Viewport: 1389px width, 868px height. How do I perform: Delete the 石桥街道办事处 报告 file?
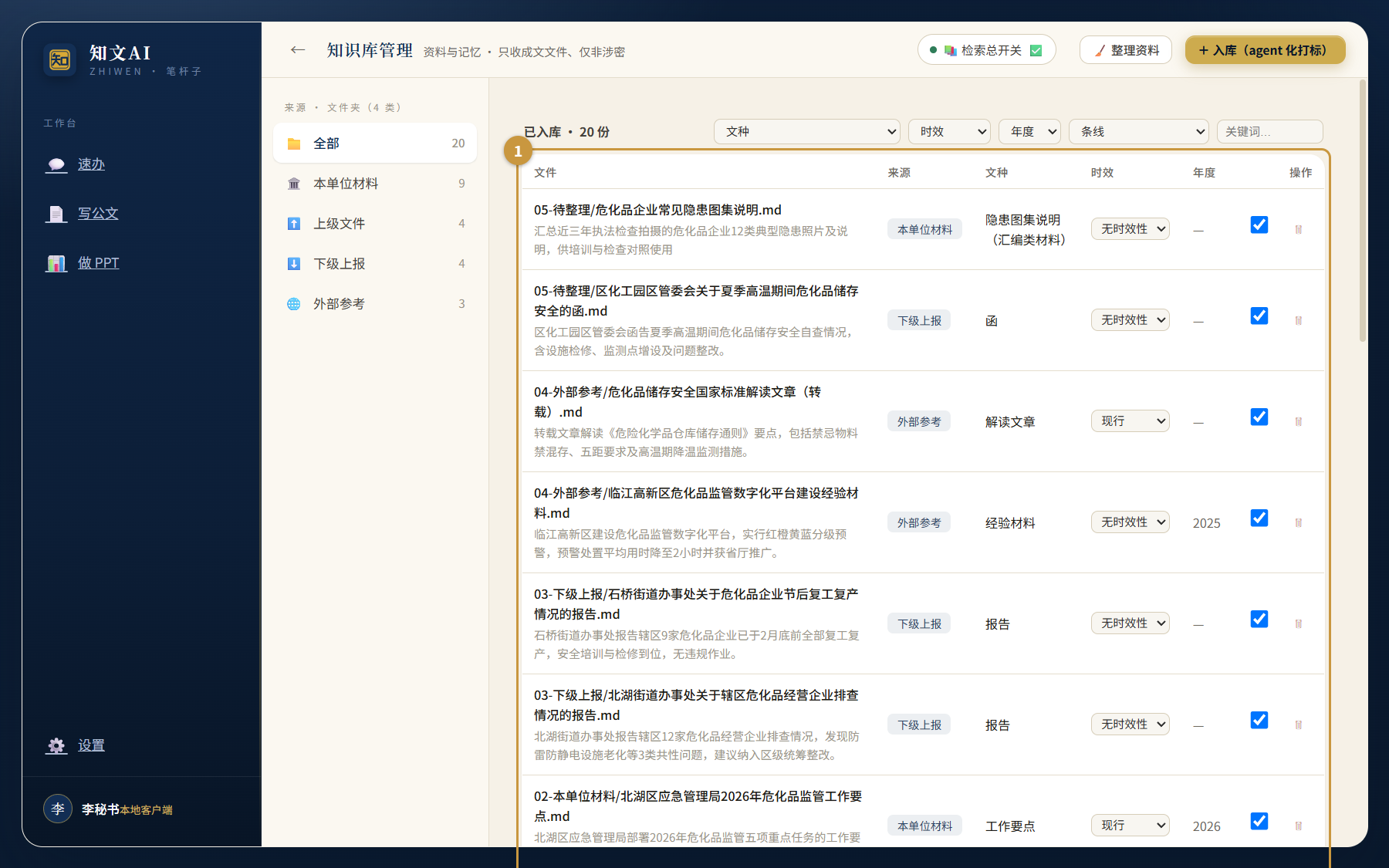1299,623
